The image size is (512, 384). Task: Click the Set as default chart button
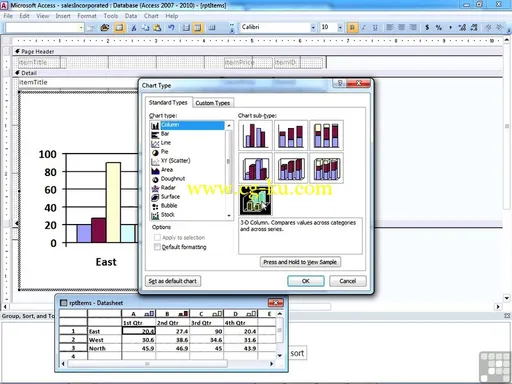tap(173, 281)
